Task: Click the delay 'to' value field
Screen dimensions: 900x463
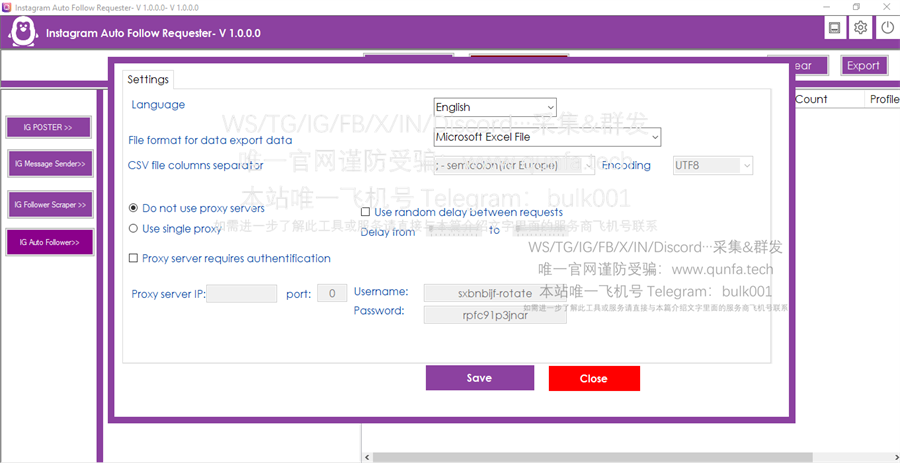Action: click(541, 231)
